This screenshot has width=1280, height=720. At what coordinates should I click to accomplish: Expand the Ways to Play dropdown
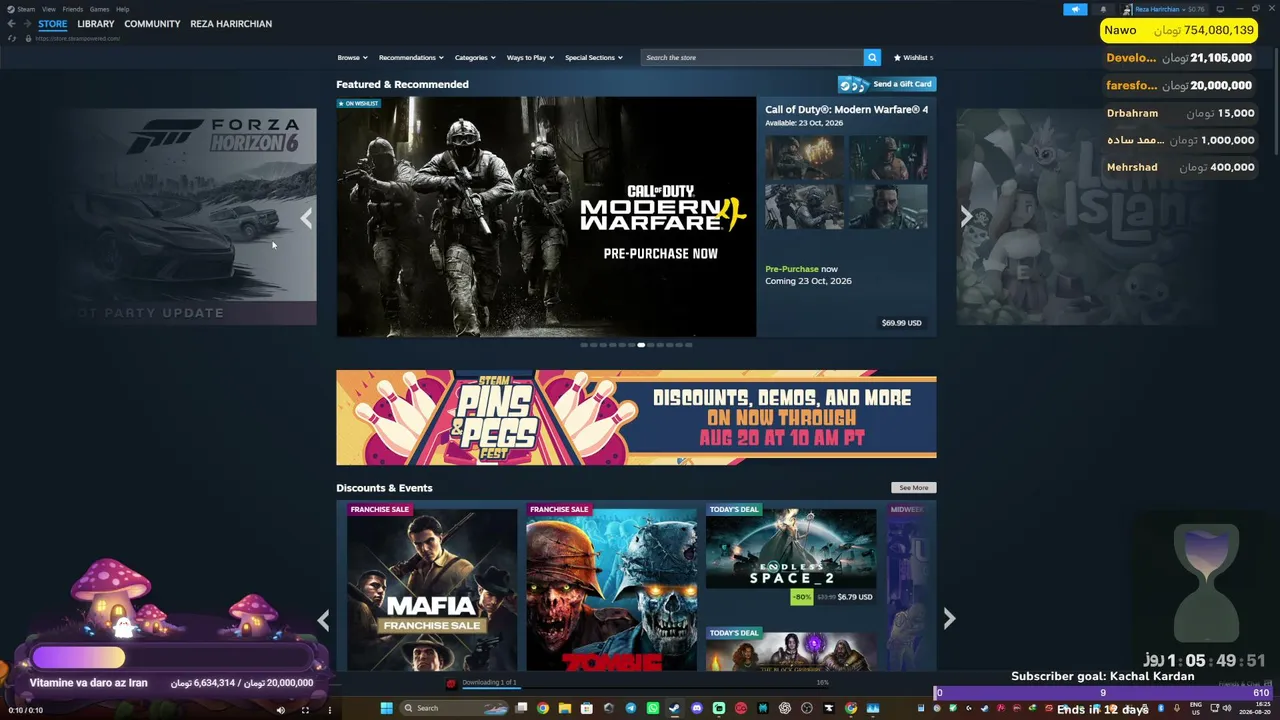point(530,58)
